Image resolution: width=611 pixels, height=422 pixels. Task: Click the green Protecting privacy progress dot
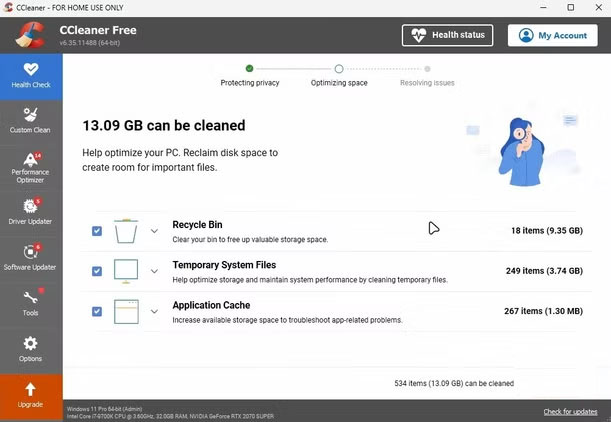(249, 69)
